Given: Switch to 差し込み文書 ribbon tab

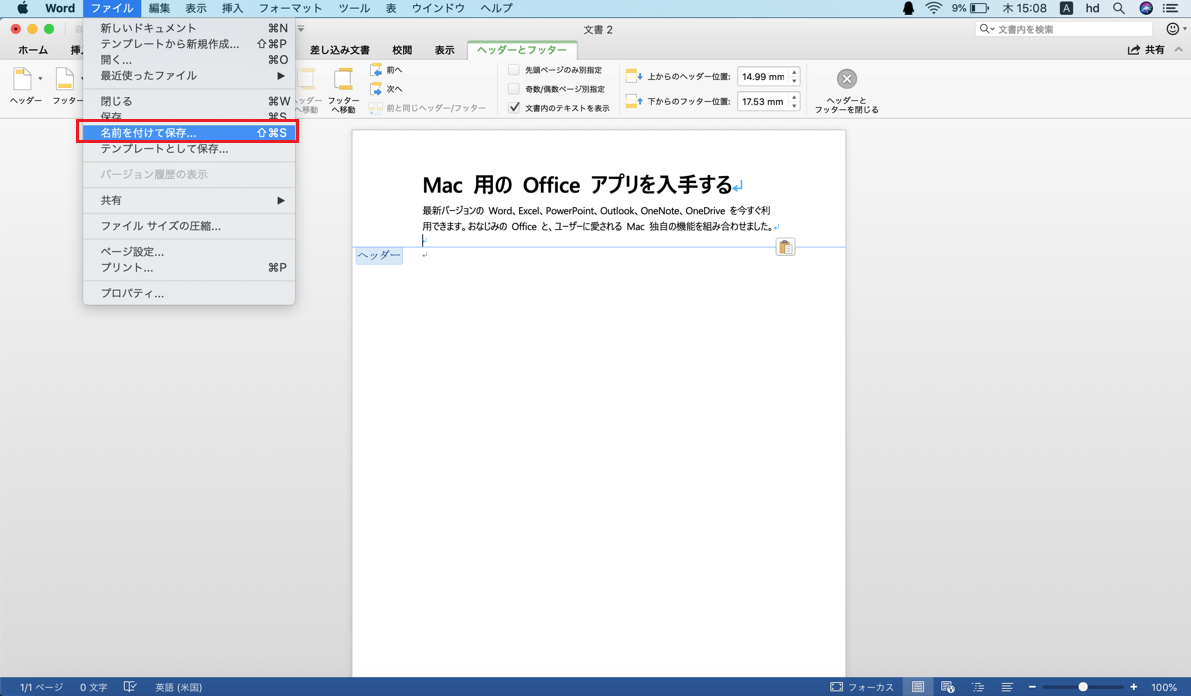Looking at the screenshot, I should (x=340, y=50).
